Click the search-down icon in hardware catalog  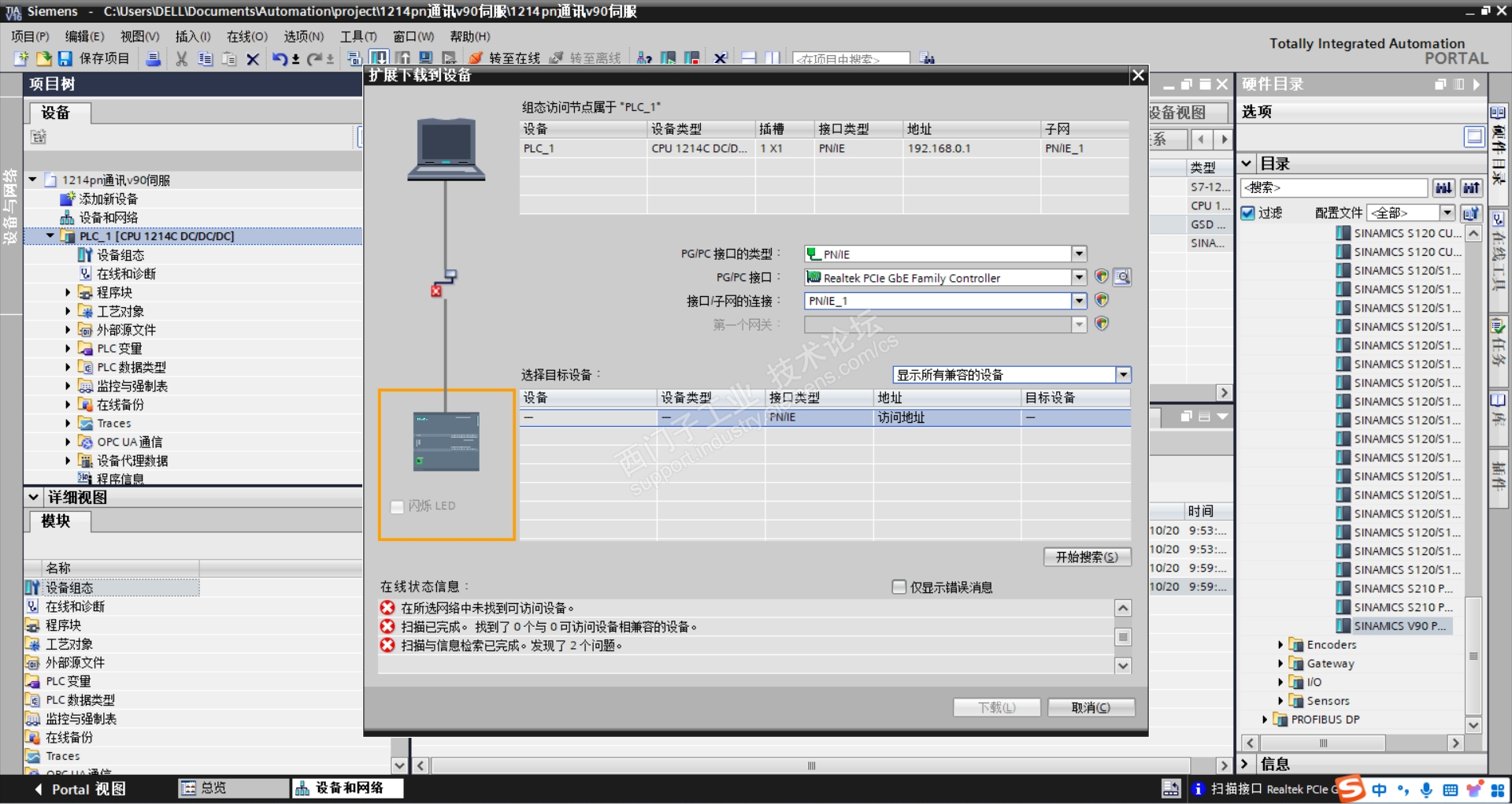click(x=1443, y=187)
